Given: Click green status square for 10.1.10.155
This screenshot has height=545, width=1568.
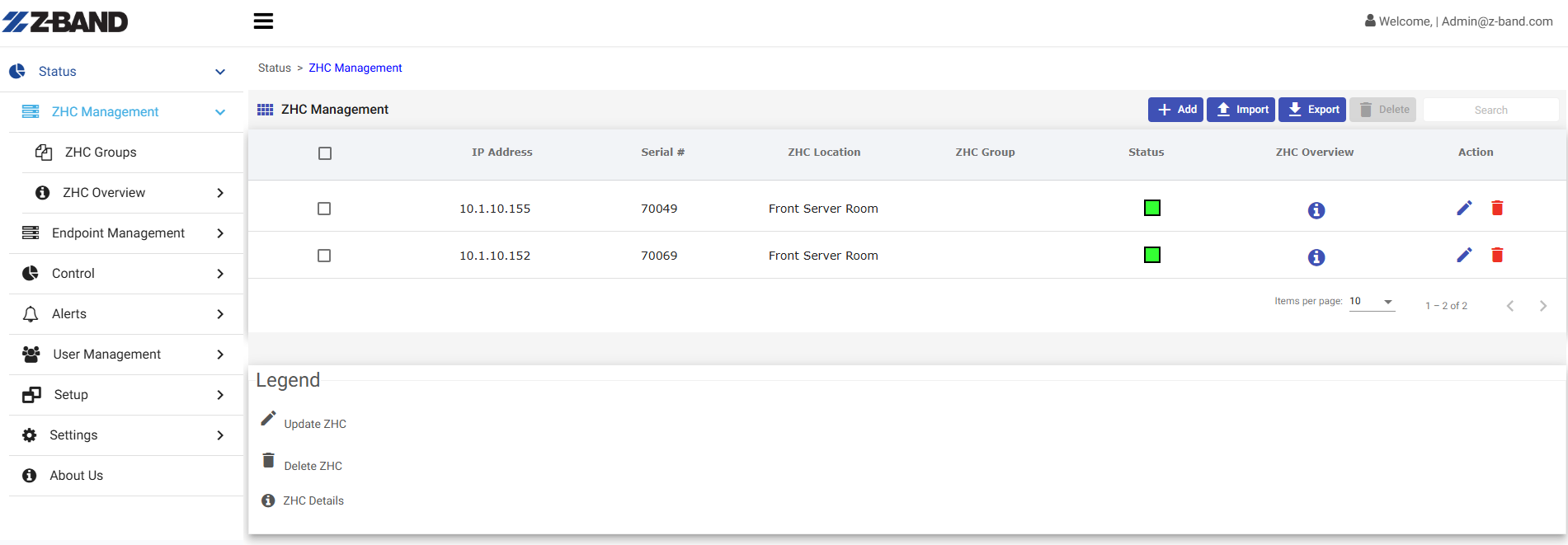Looking at the screenshot, I should [x=1152, y=208].
